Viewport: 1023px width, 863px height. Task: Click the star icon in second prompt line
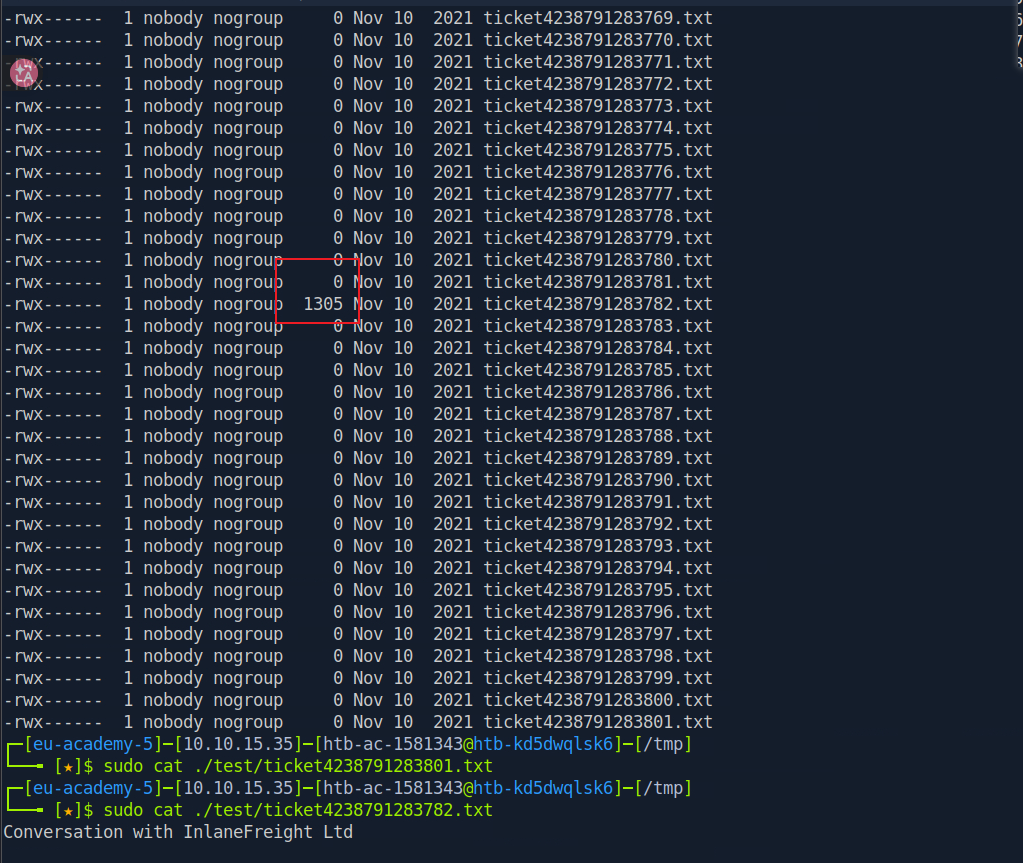click(x=69, y=811)
